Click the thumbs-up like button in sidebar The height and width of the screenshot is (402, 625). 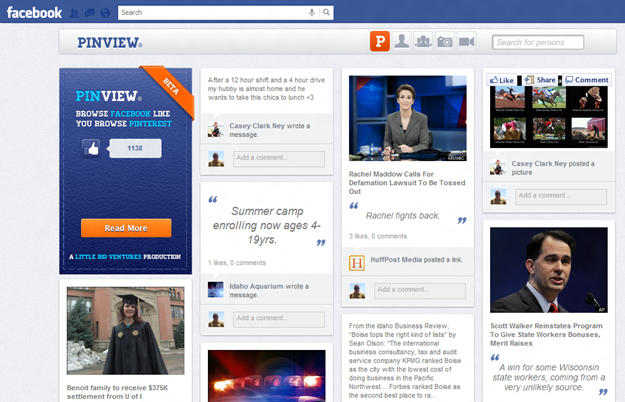tap(92, 148)
